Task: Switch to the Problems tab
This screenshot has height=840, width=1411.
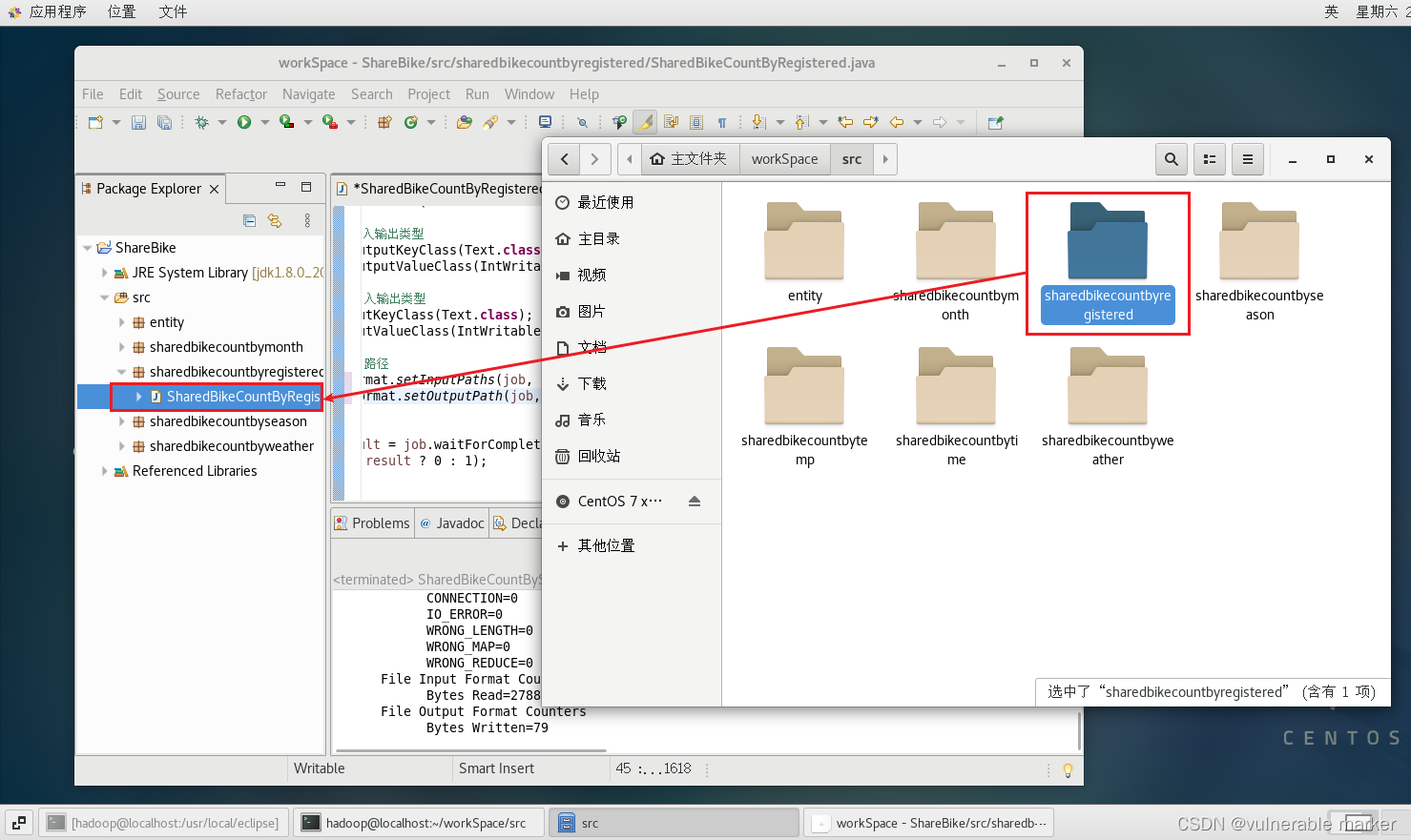Action: 372,522
